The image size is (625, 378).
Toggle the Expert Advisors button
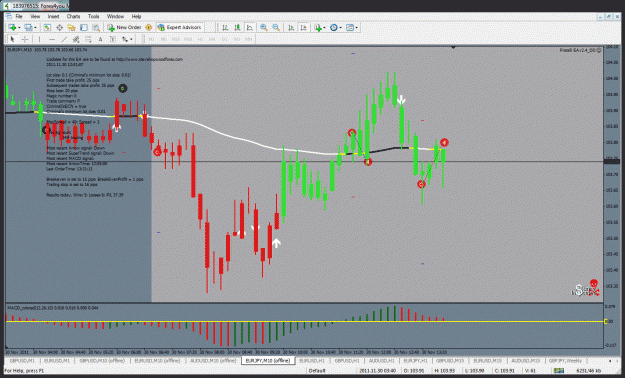point(180,28)
